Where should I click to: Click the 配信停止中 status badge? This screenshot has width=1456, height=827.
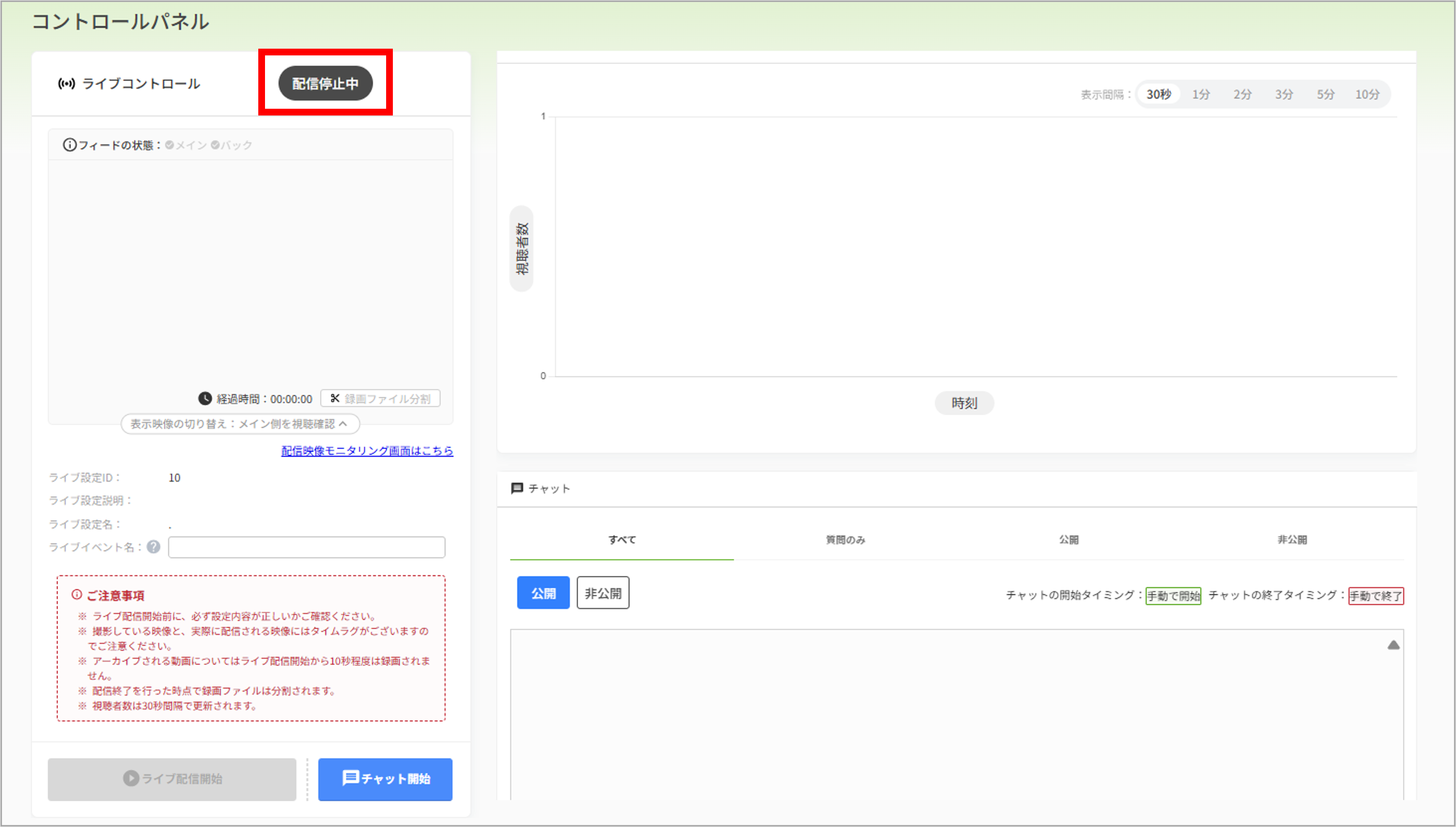pos(325,83)
